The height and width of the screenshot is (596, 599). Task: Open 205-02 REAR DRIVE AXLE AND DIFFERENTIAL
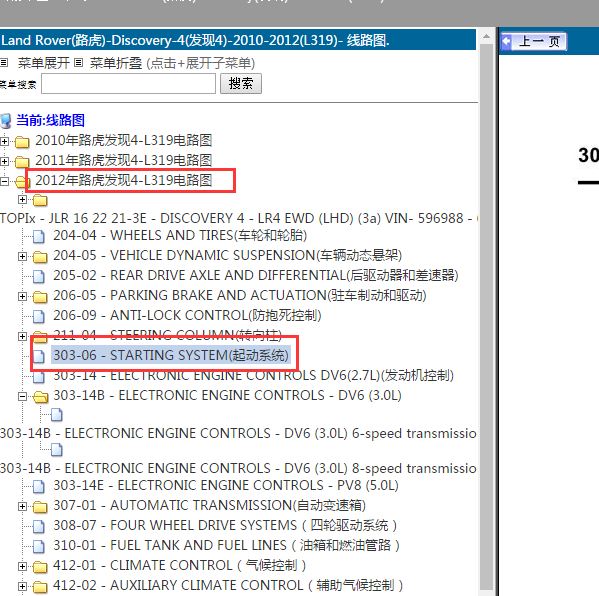(x=256, y=275)
